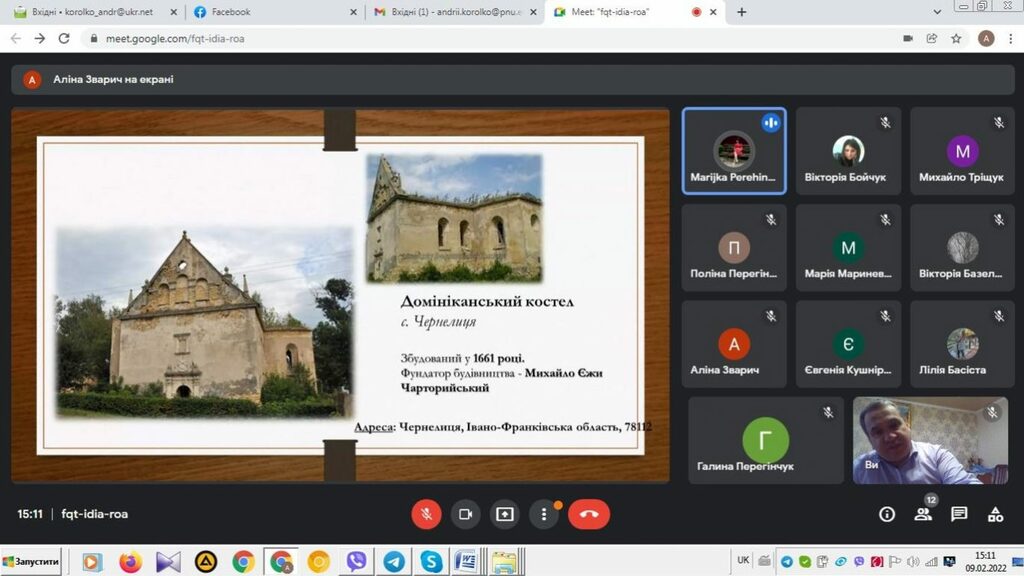
Task: Open the chat with everyone panel
Action: coord(959,514)
